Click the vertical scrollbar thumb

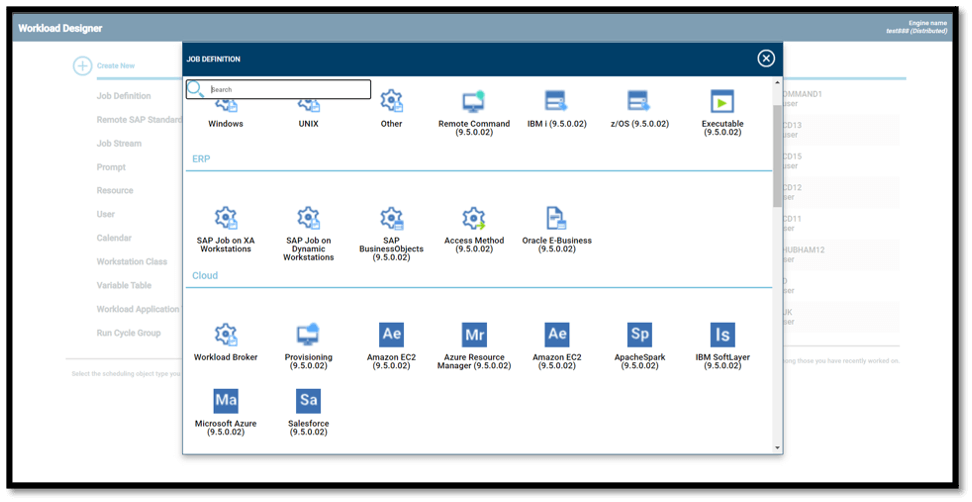[777, 156]
